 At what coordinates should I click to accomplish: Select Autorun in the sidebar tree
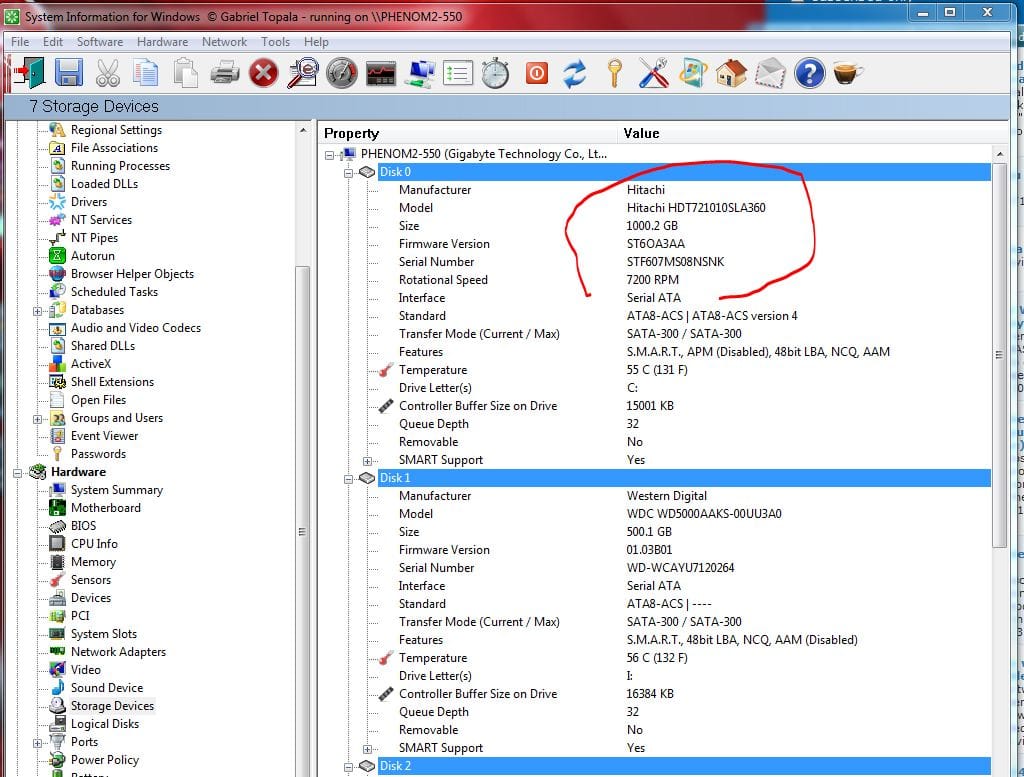tap(93, 256)
